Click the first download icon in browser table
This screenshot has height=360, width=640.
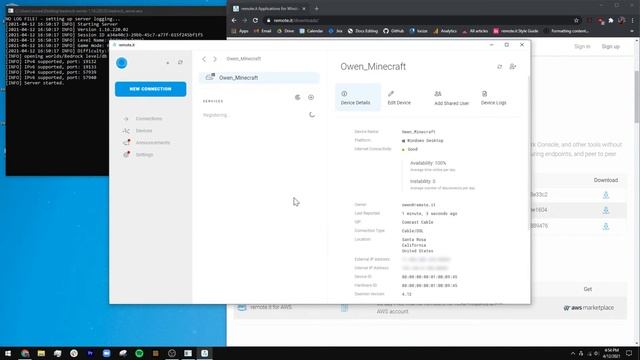tap(606, 195)
